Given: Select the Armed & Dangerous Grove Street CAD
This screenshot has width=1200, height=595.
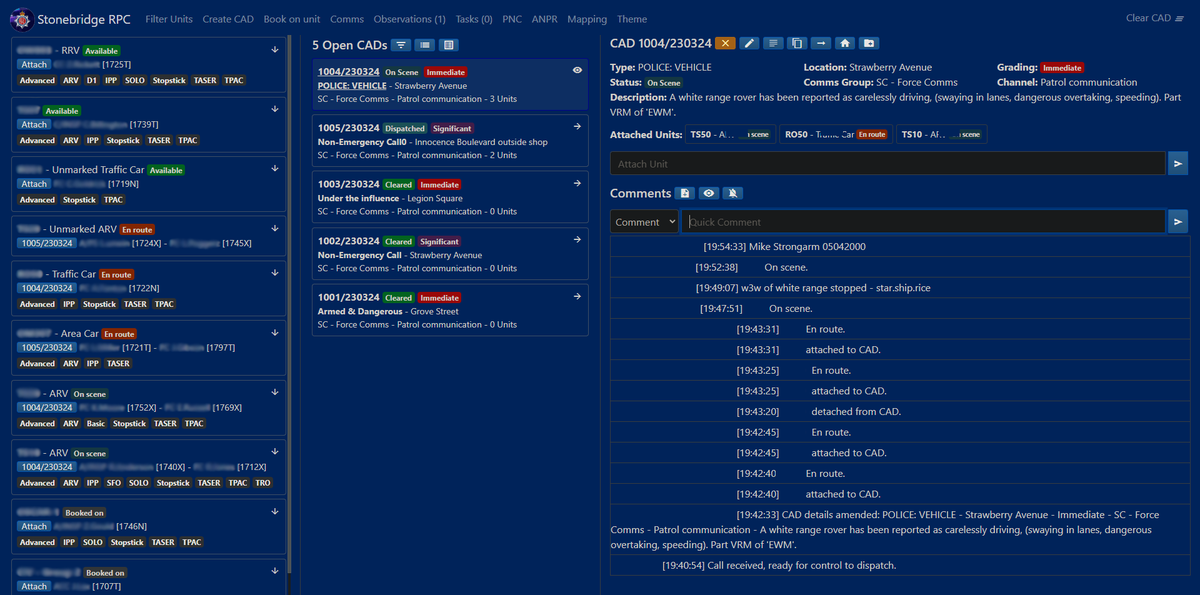Looking at the screenshot, I should 450,311.
